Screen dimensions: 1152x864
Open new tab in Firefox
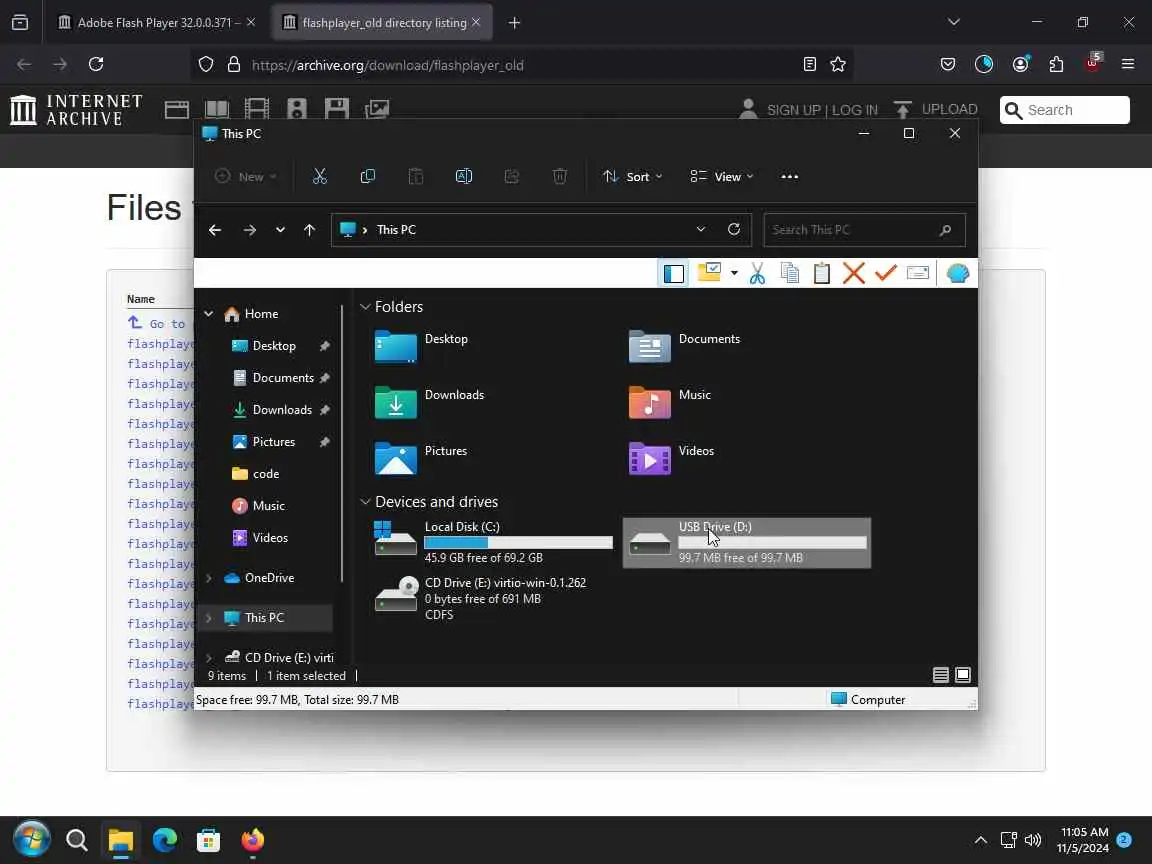[514, 23]
